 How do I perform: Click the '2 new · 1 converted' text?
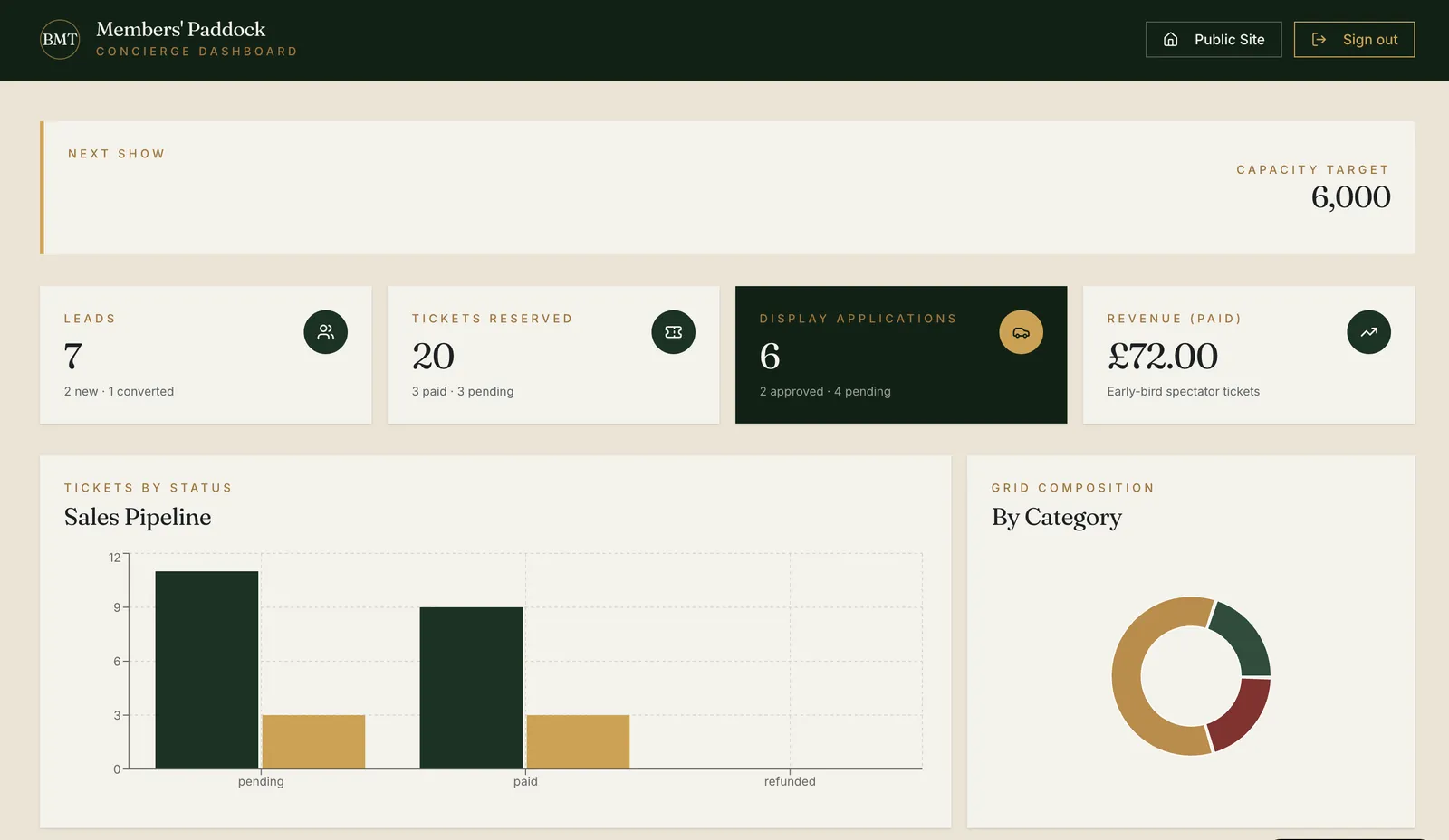pyautogui.click(x=119, y=391)
